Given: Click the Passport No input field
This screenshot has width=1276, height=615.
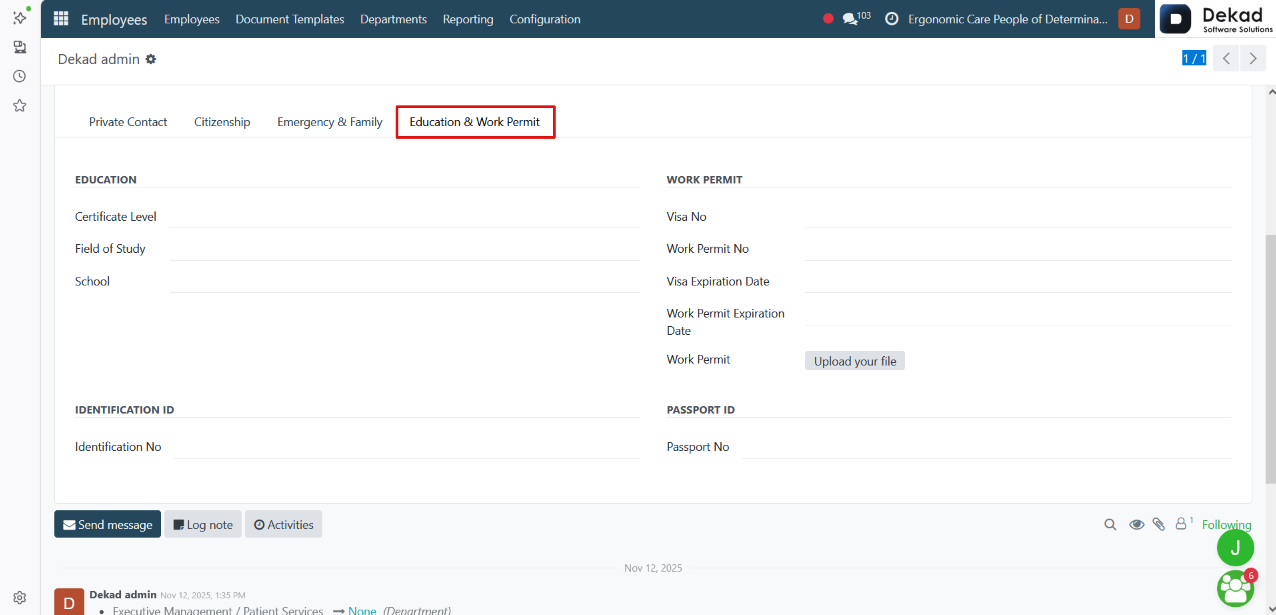Looking at the screenshot, I should point(987,447).
